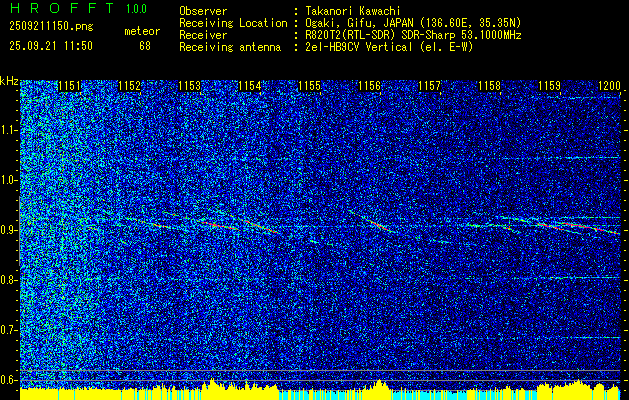This screenshot has height=400, width=629.
Task: Click the red meteor echo trace near 1156
Action: pyautogui.click(x=378, y=225)
